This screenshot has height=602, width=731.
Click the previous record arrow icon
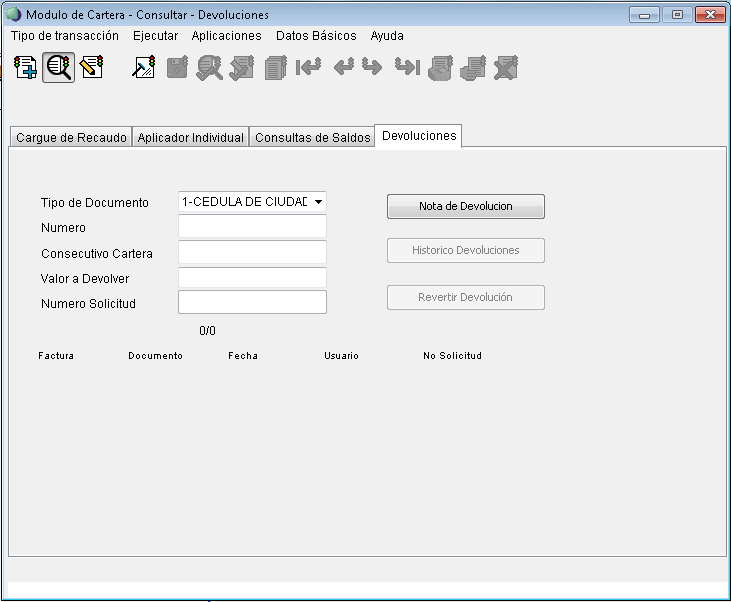(343, 68)
